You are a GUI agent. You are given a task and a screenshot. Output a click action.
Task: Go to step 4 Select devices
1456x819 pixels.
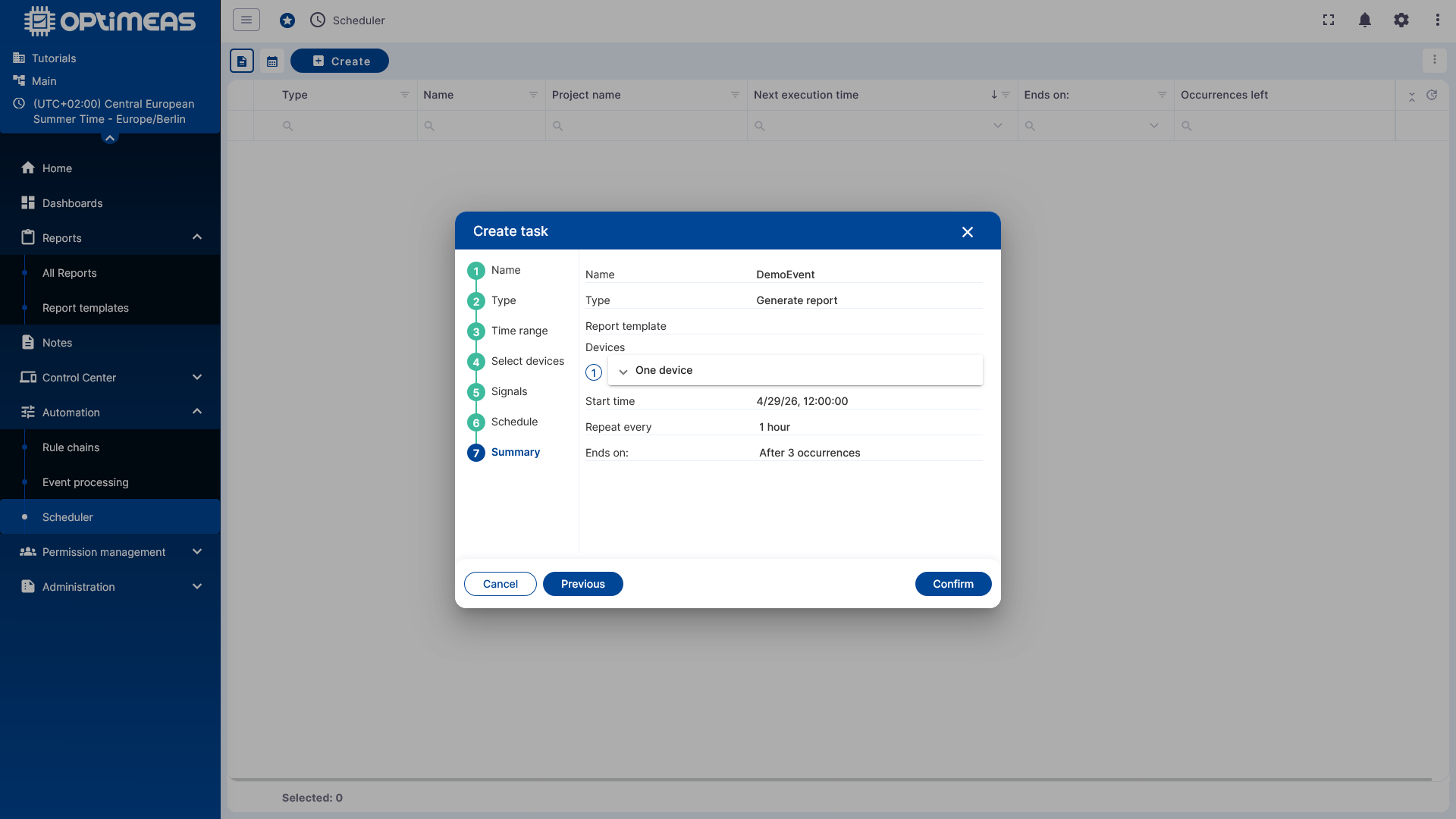516,362
